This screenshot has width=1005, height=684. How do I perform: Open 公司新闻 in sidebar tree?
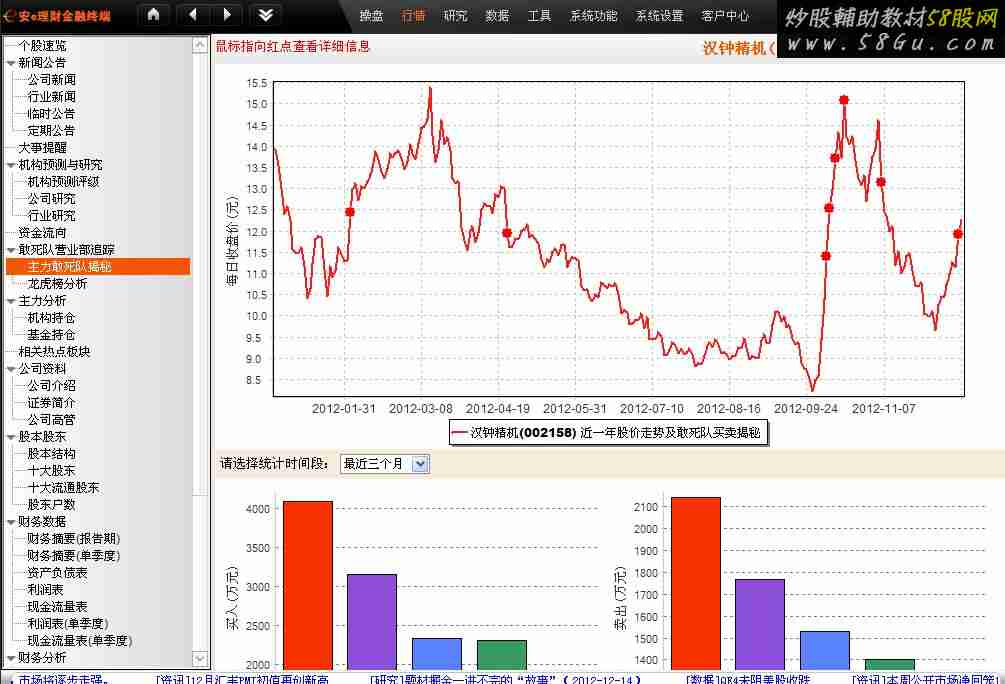click(x=51, y=79)
